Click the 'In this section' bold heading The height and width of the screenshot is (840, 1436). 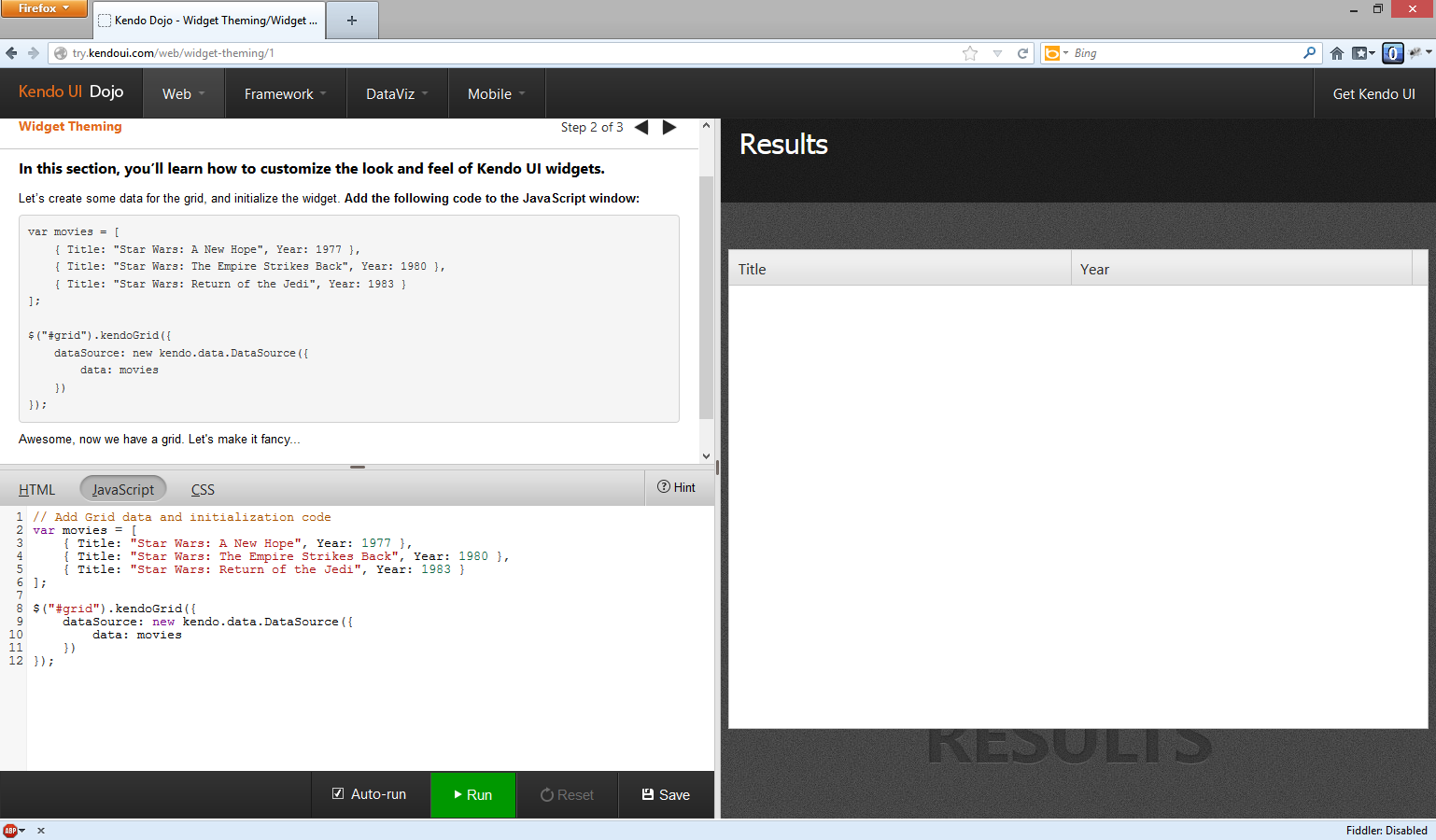tap(312, 169)
